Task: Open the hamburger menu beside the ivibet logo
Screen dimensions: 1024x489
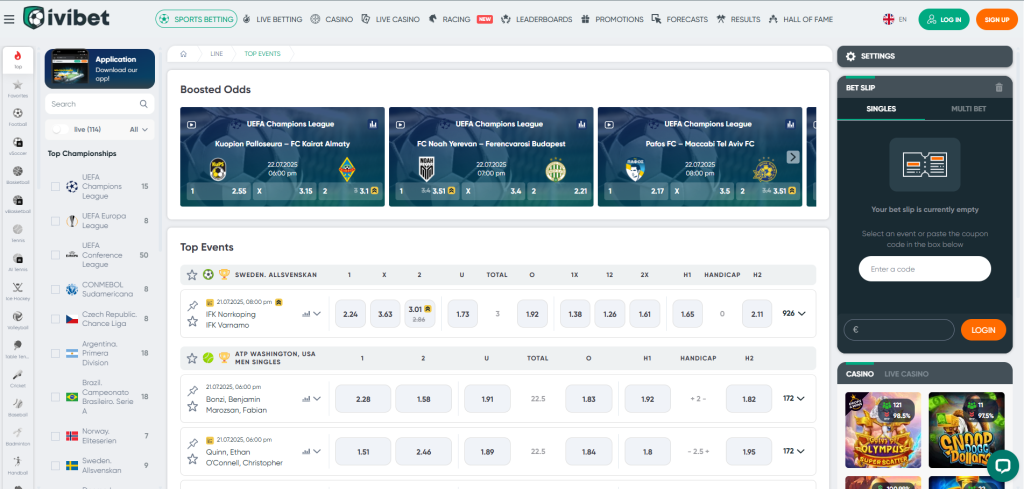Action: [8, 20]
